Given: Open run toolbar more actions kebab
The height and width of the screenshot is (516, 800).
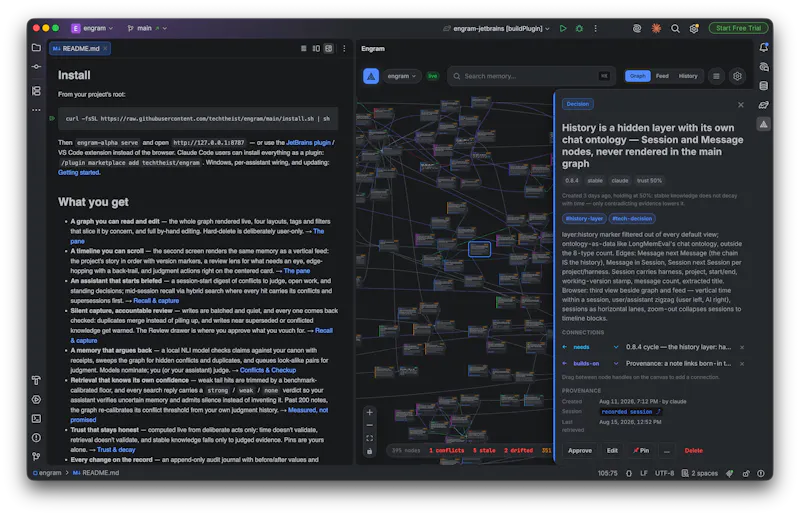Looking at the screenshot, I should 595,29.
